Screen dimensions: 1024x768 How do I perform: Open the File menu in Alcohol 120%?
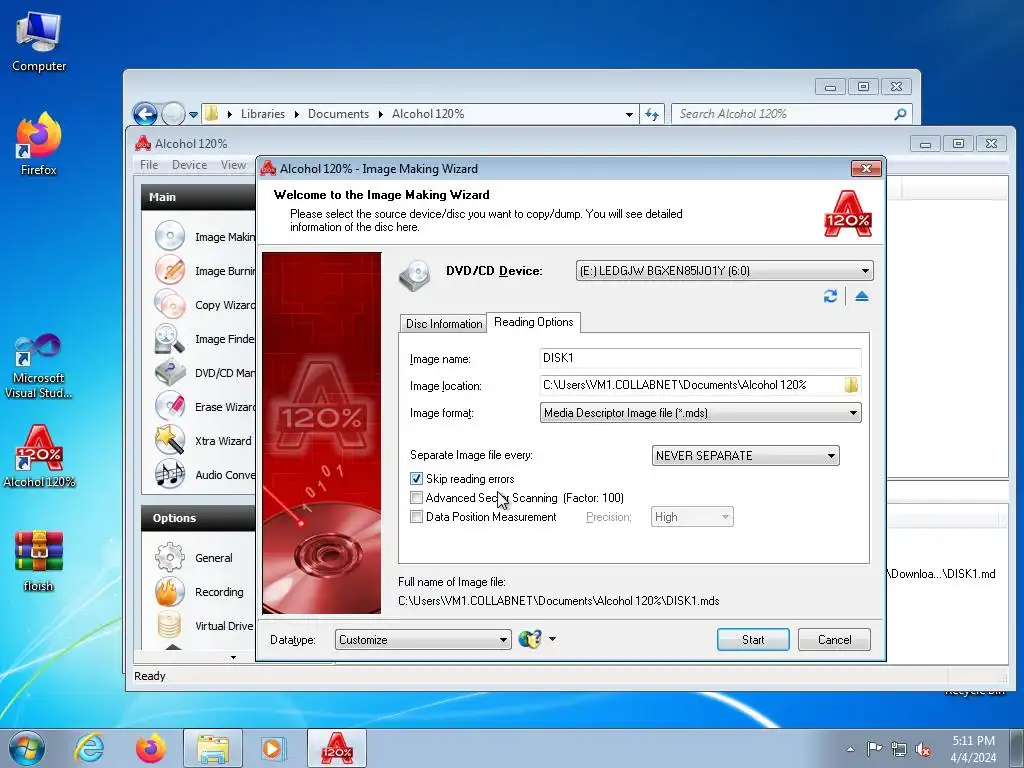(149, 165)
